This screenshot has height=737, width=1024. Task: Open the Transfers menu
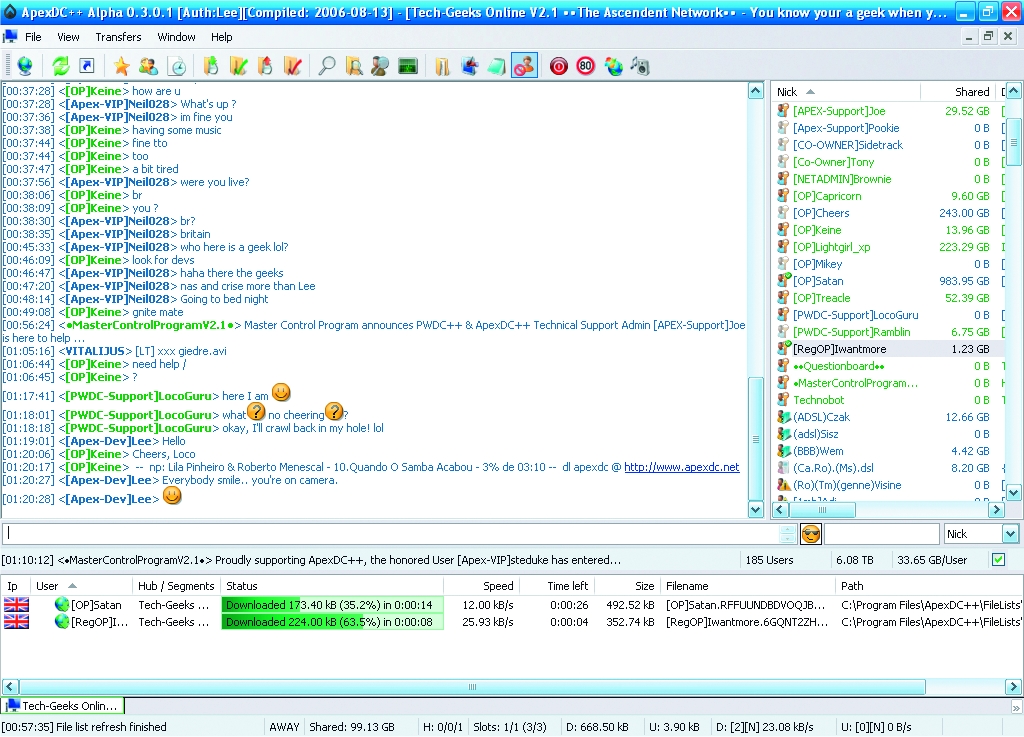coord(118,37)
